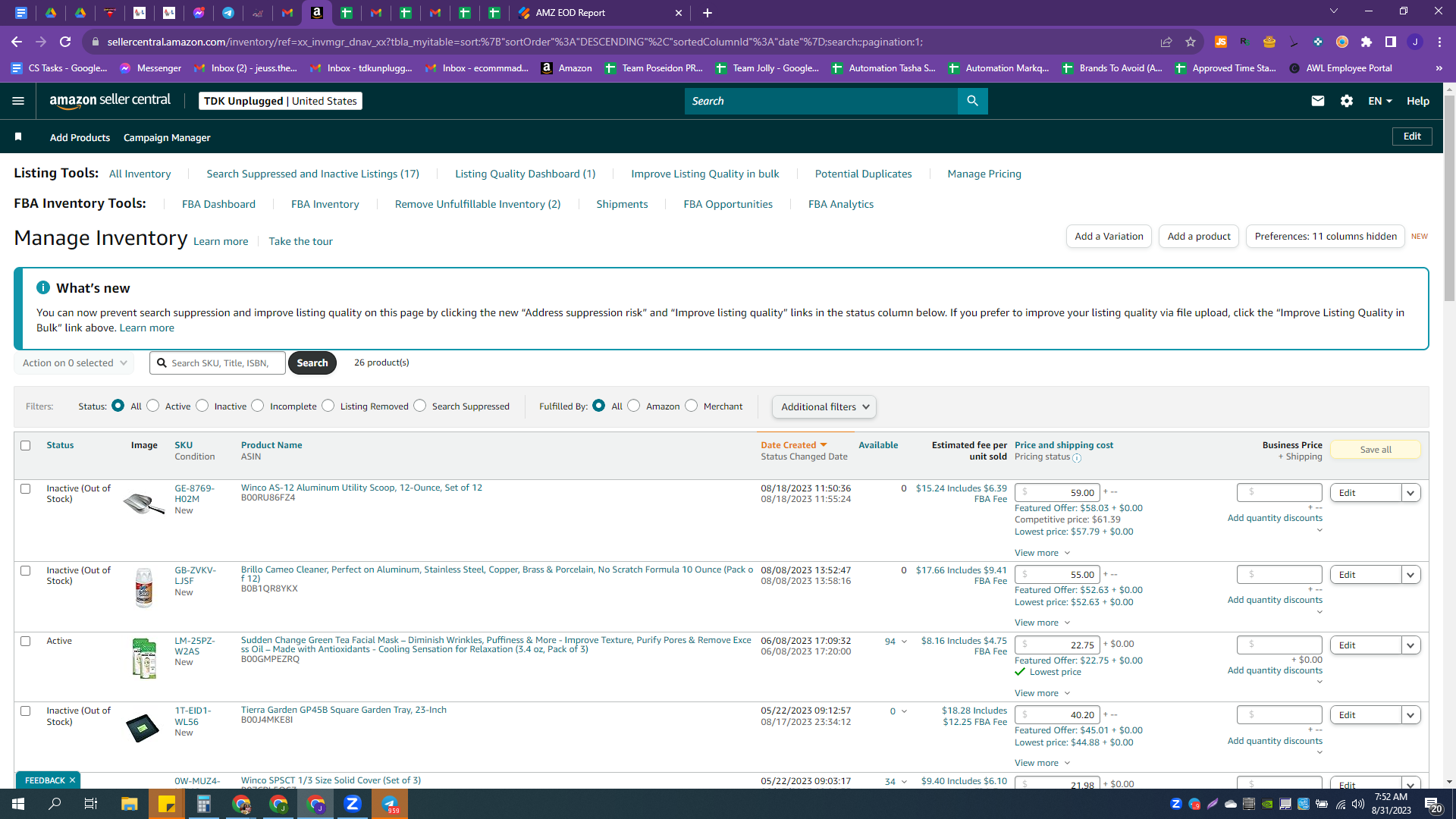Image resolution: width=1456 pixels, height=819 pixels.
Task: Open File Explorer from the taskbar
Action: coord(130,804)
